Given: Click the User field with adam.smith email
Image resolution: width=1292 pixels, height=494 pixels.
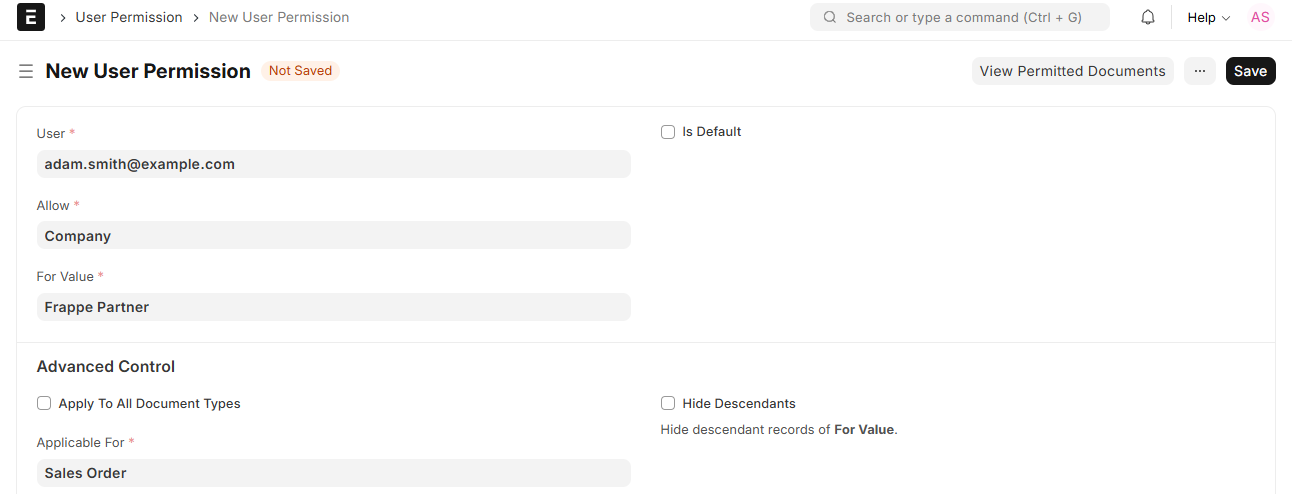Looking at the screenshot, I should [333, 164].
